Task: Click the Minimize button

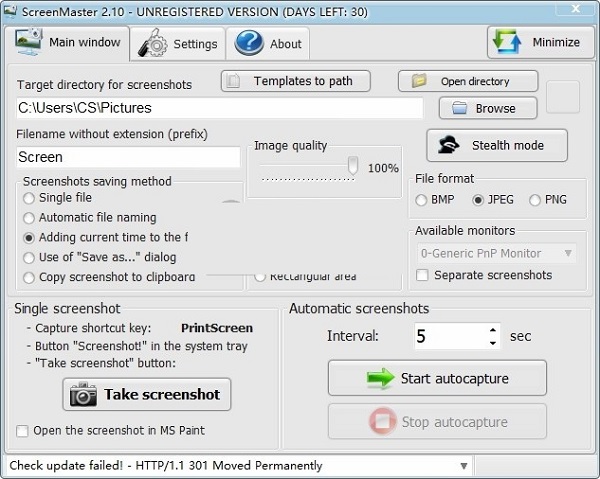Action: (540, 42)
